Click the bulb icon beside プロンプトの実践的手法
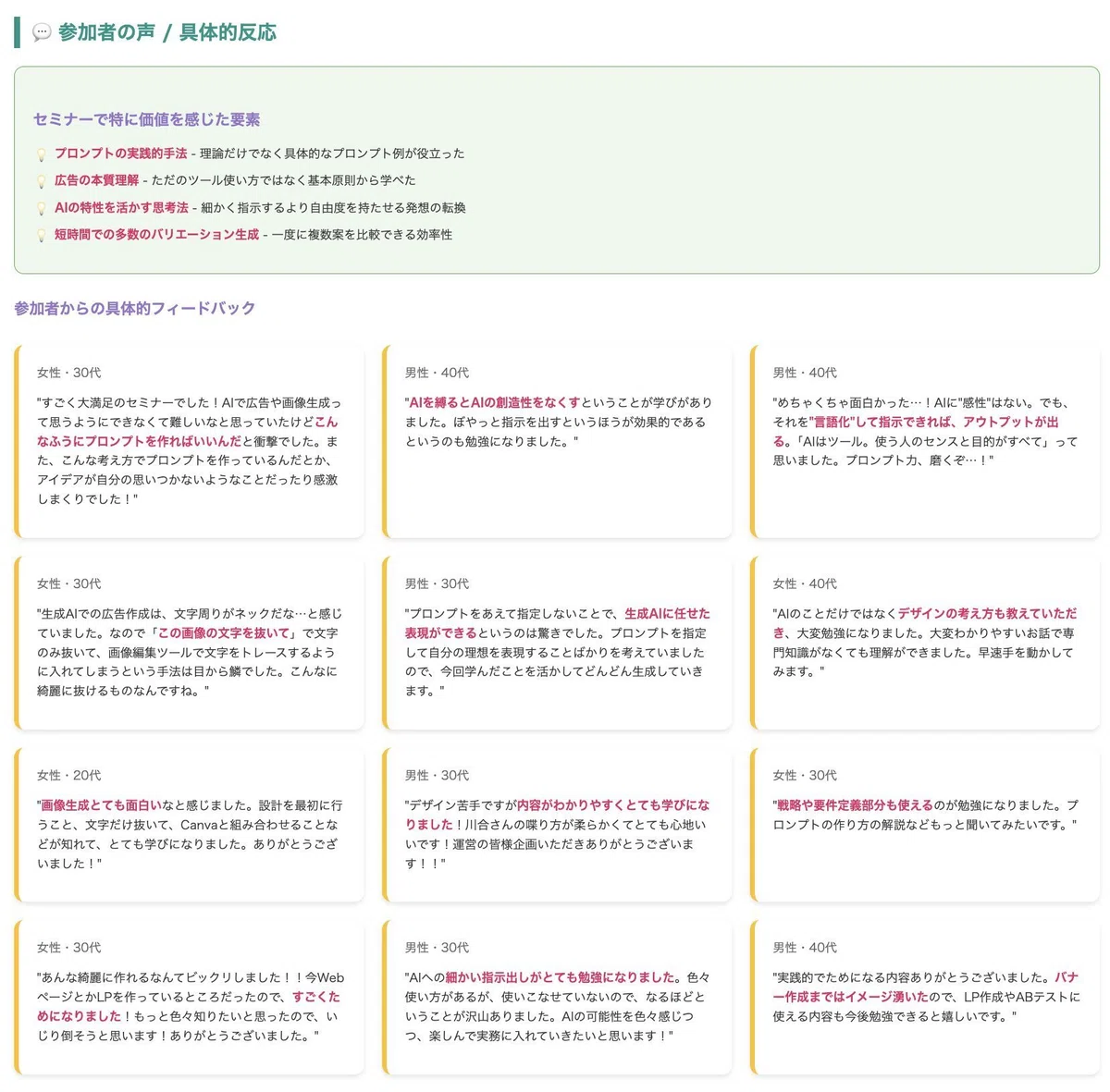Viewport: 1110px width, 1092px height. [41, 154]
